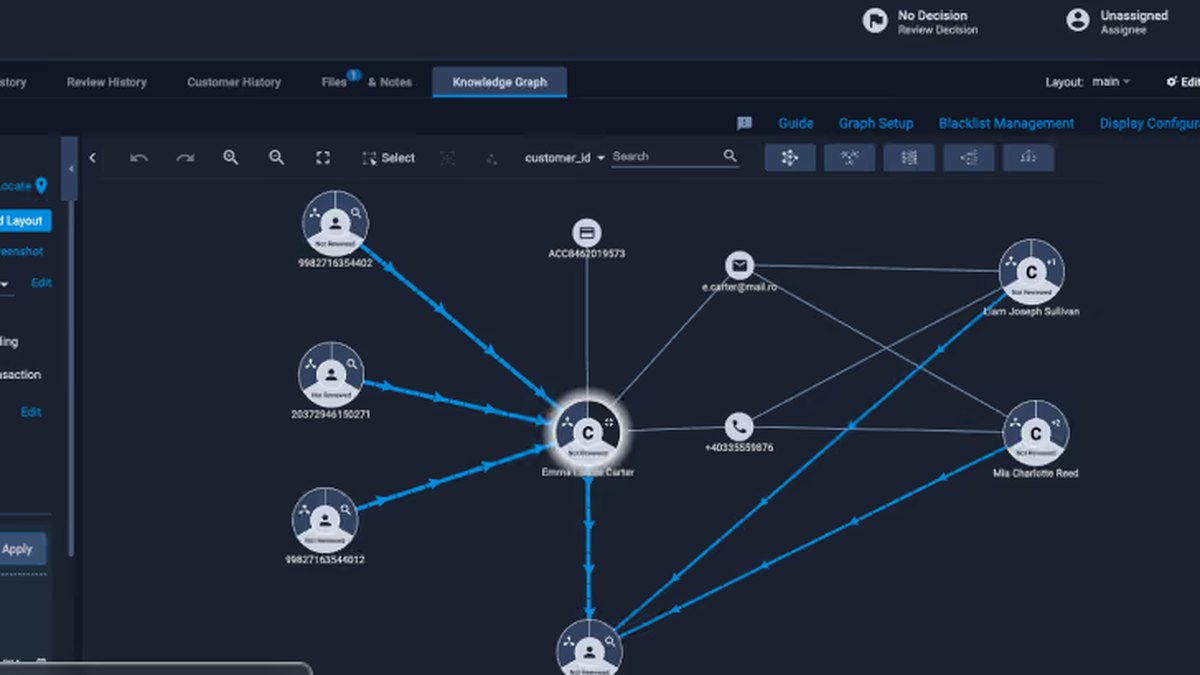
Task: Click the back chevron in graph toolbar
Action: (93, 158)
